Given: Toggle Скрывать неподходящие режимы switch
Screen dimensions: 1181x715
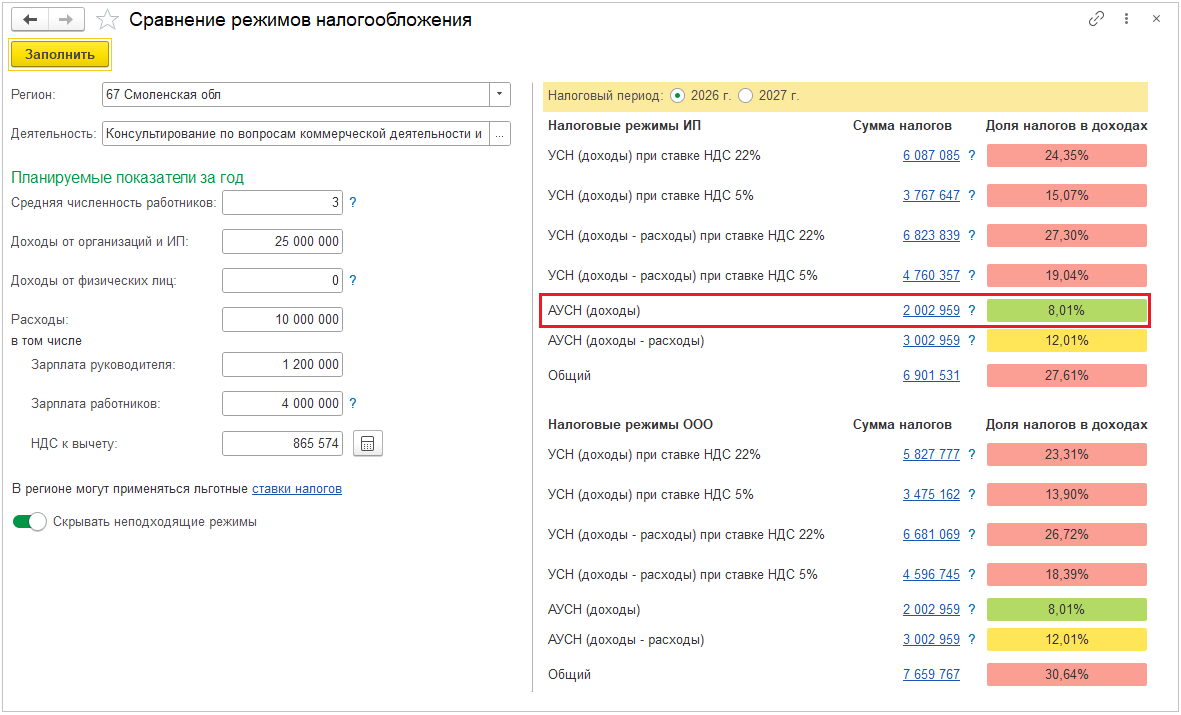Looking at the screenshot, I should point(30,522).
